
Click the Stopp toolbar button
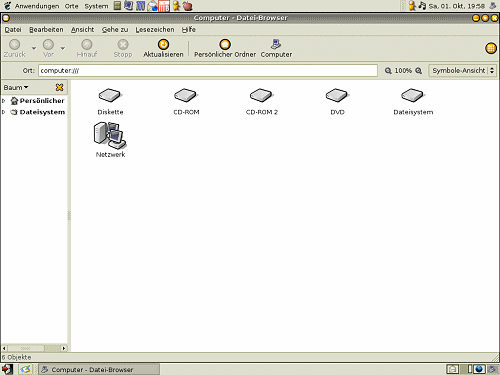(x=123, y=48)
